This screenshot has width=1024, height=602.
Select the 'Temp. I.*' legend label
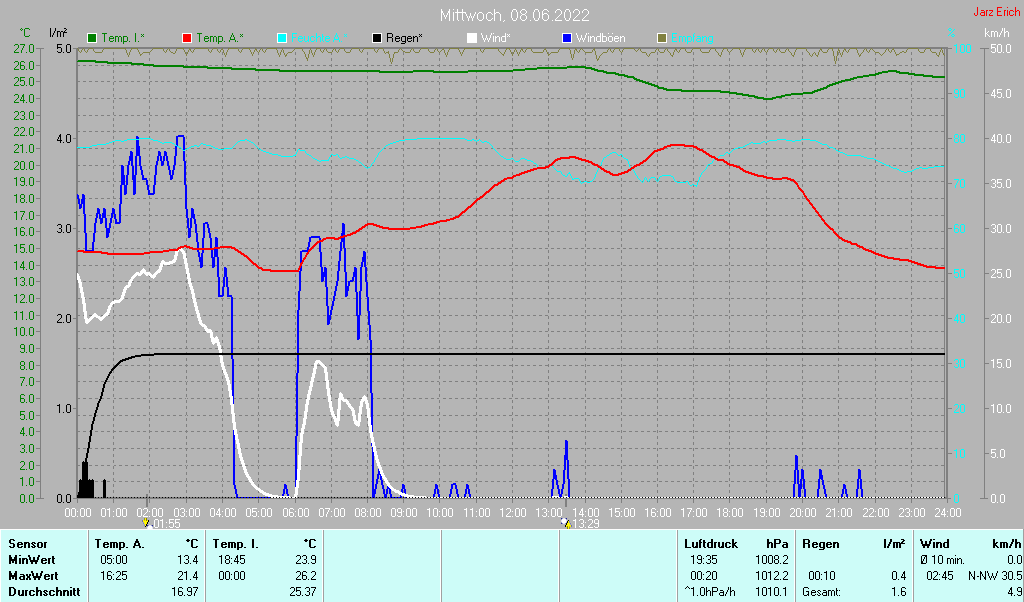click(x=123, y=39)
